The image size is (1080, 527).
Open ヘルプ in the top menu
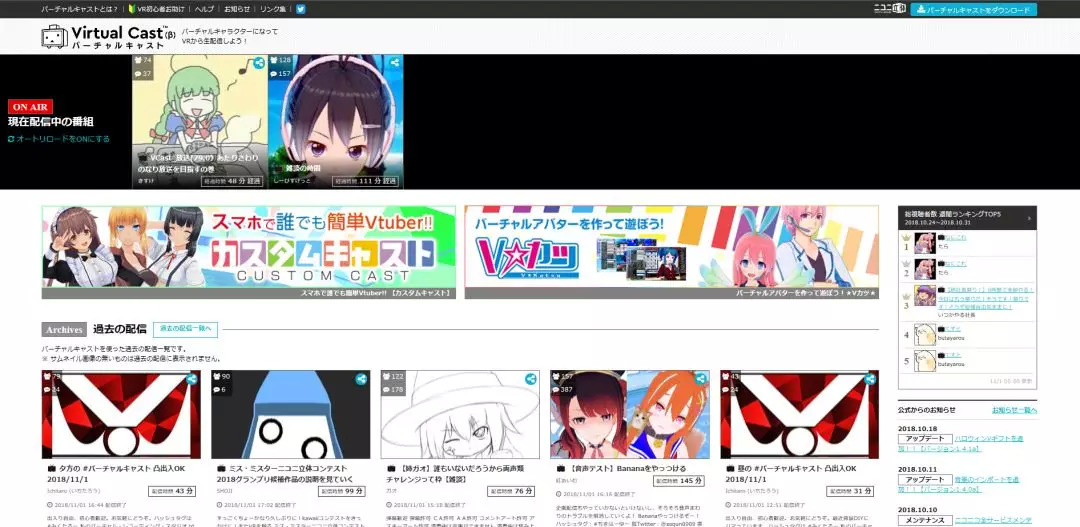[205, 9]
